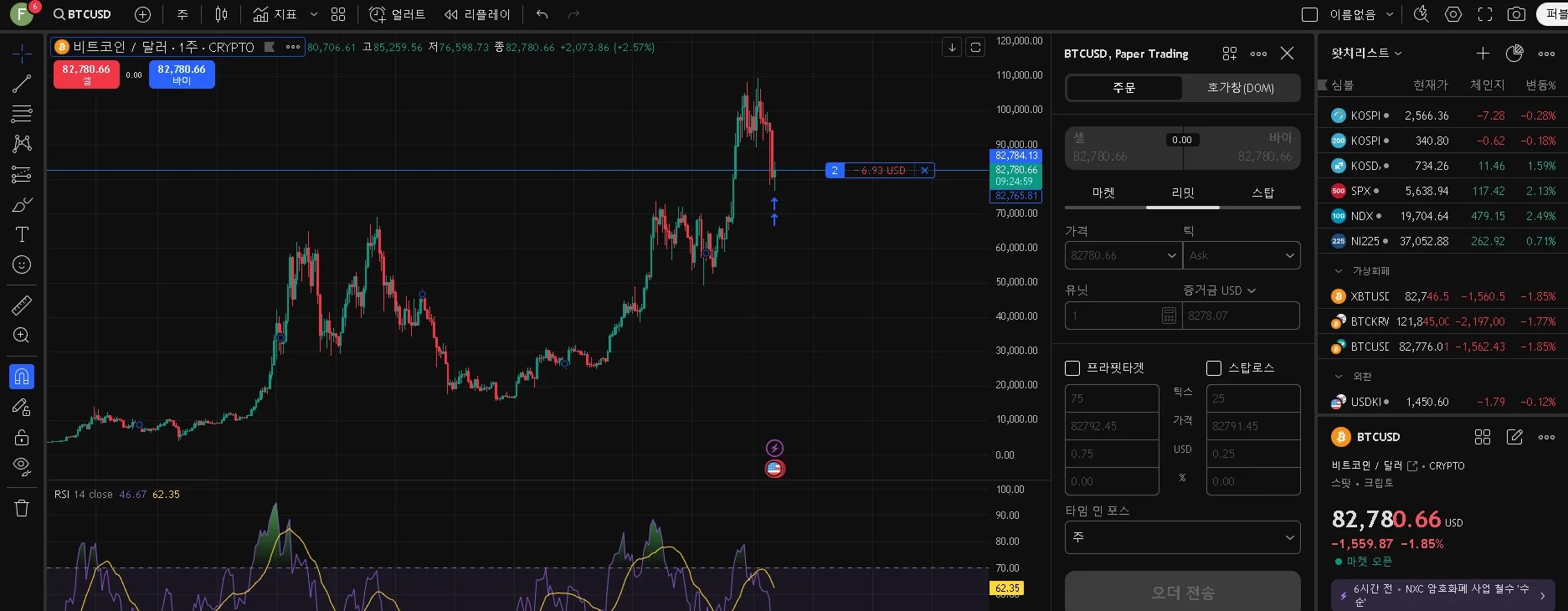Open the 타임 인 포스 dropdown
Image resolution: width=1568 pixels, height=611 pixels.
[1183, 537]
